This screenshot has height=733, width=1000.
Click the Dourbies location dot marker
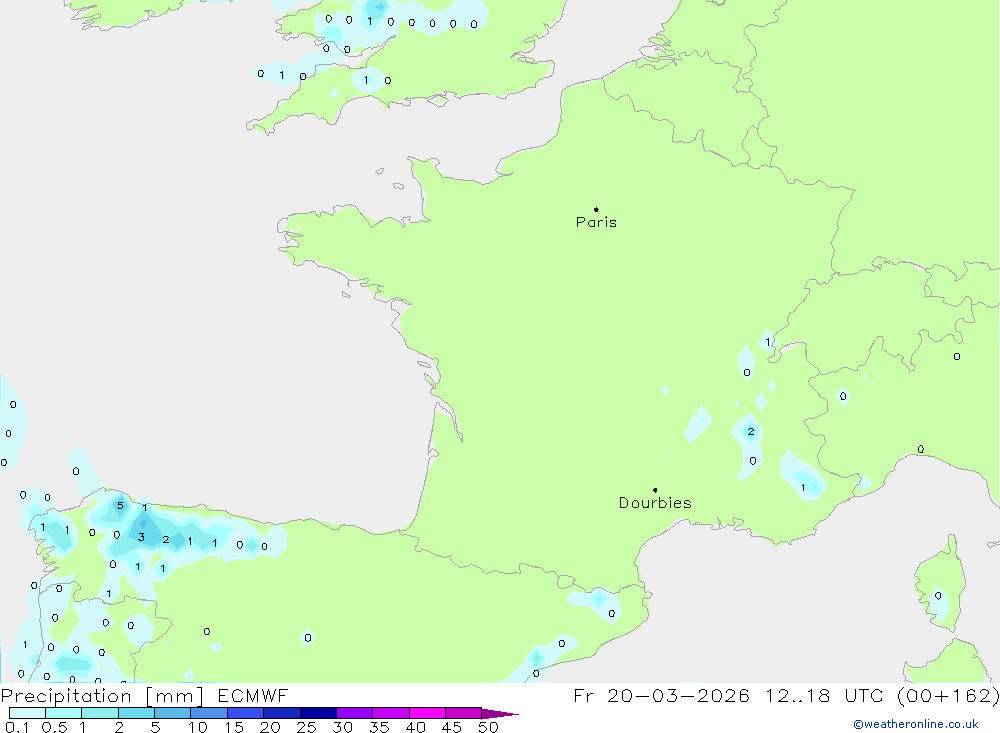655,490
